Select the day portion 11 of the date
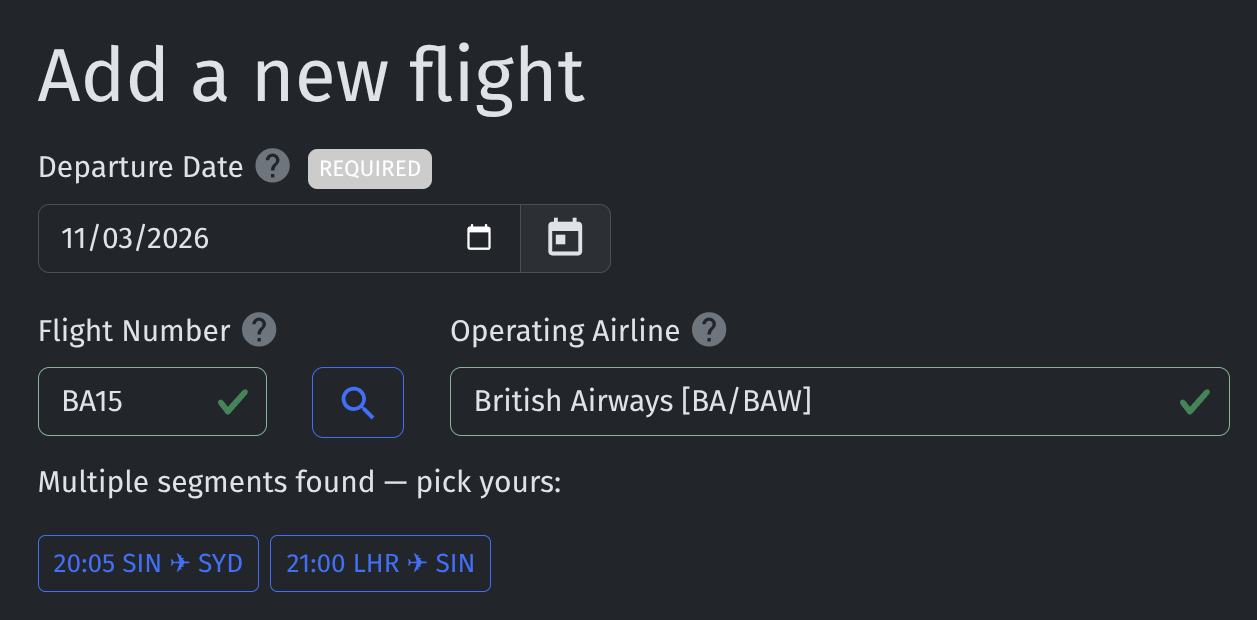This screenshot has width=1257, height=620. click(74, 238)
